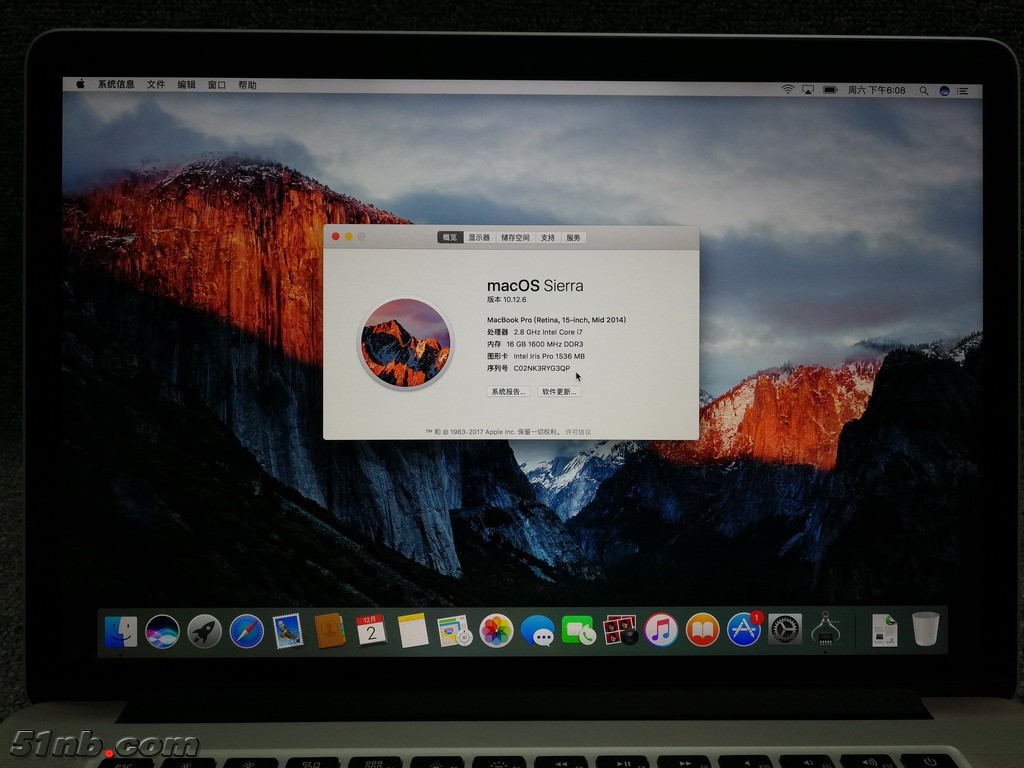Open the Trash in the Dock
This screenshot has width=1024, height=768.
925,629
